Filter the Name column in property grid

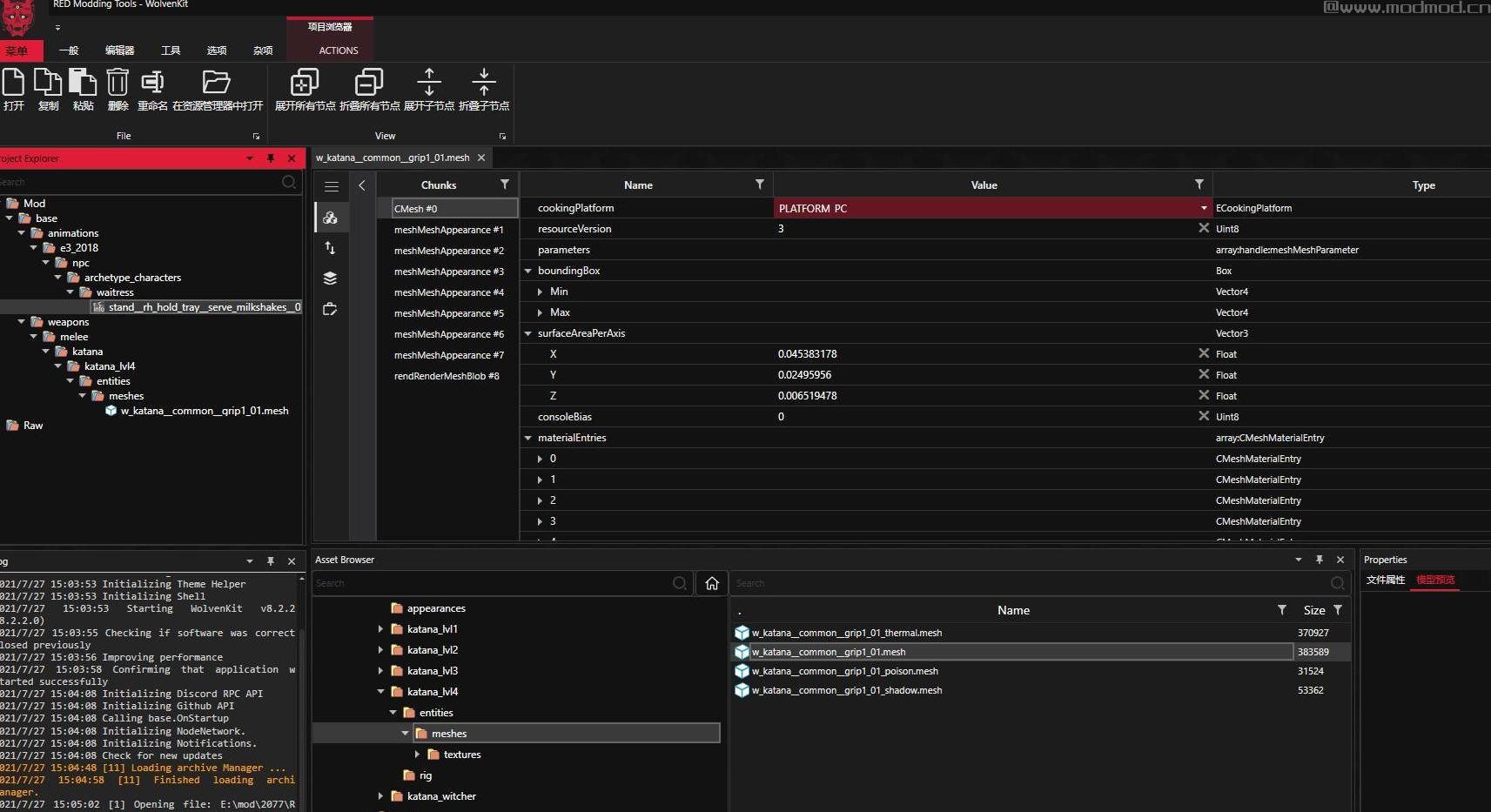[760, 185]
